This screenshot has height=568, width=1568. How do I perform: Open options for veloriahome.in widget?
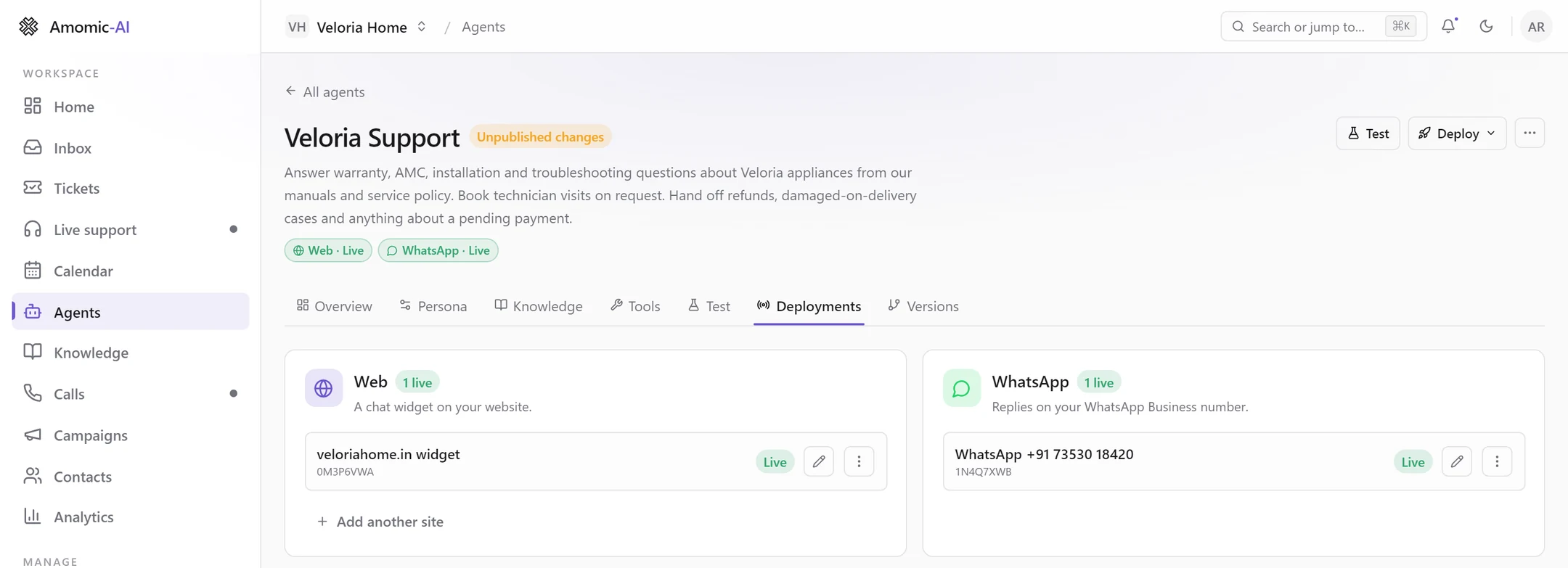tap(859, 461)
